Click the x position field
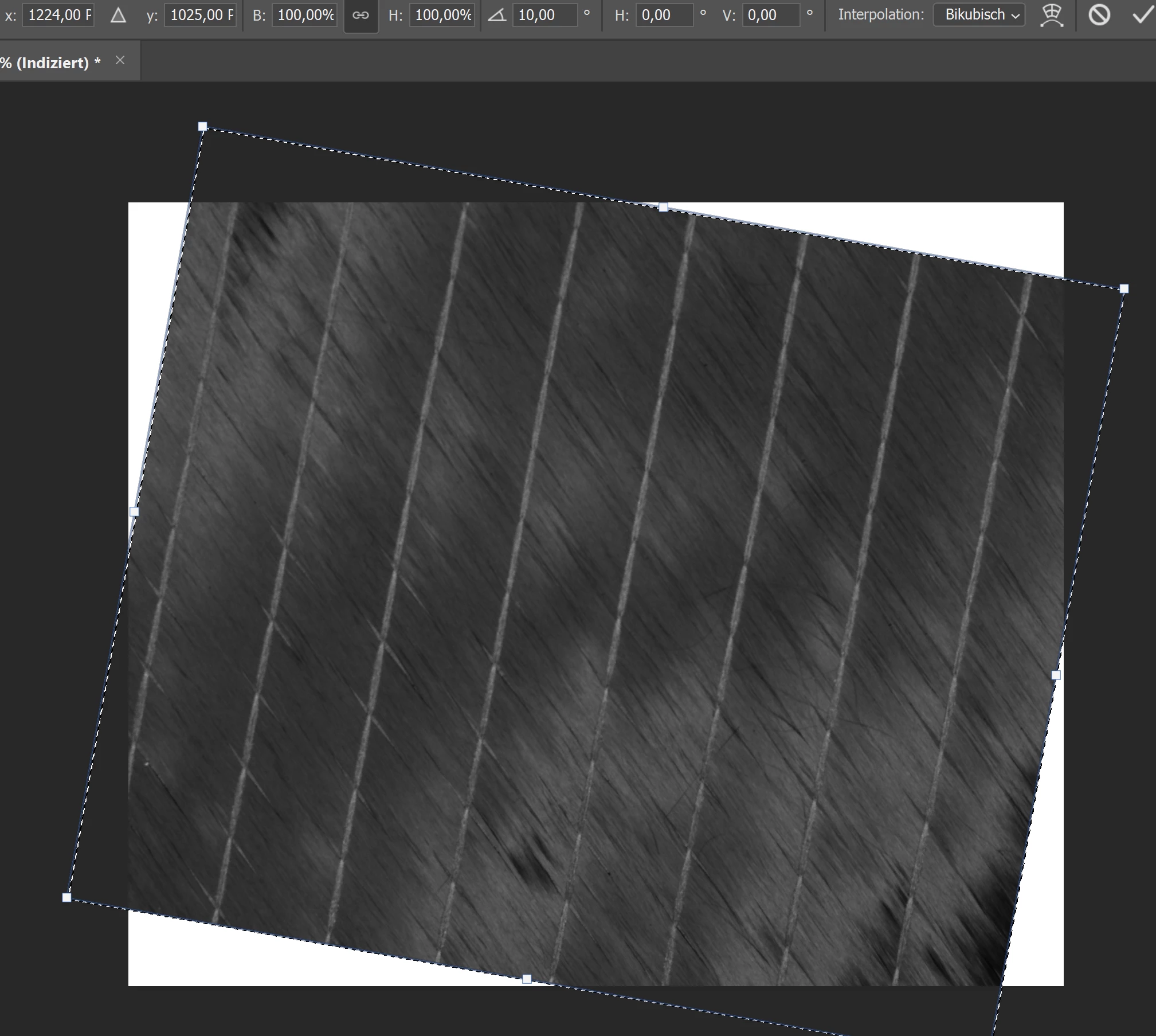Viewport: 1156px width, 1036px height. tap(58, 15)
